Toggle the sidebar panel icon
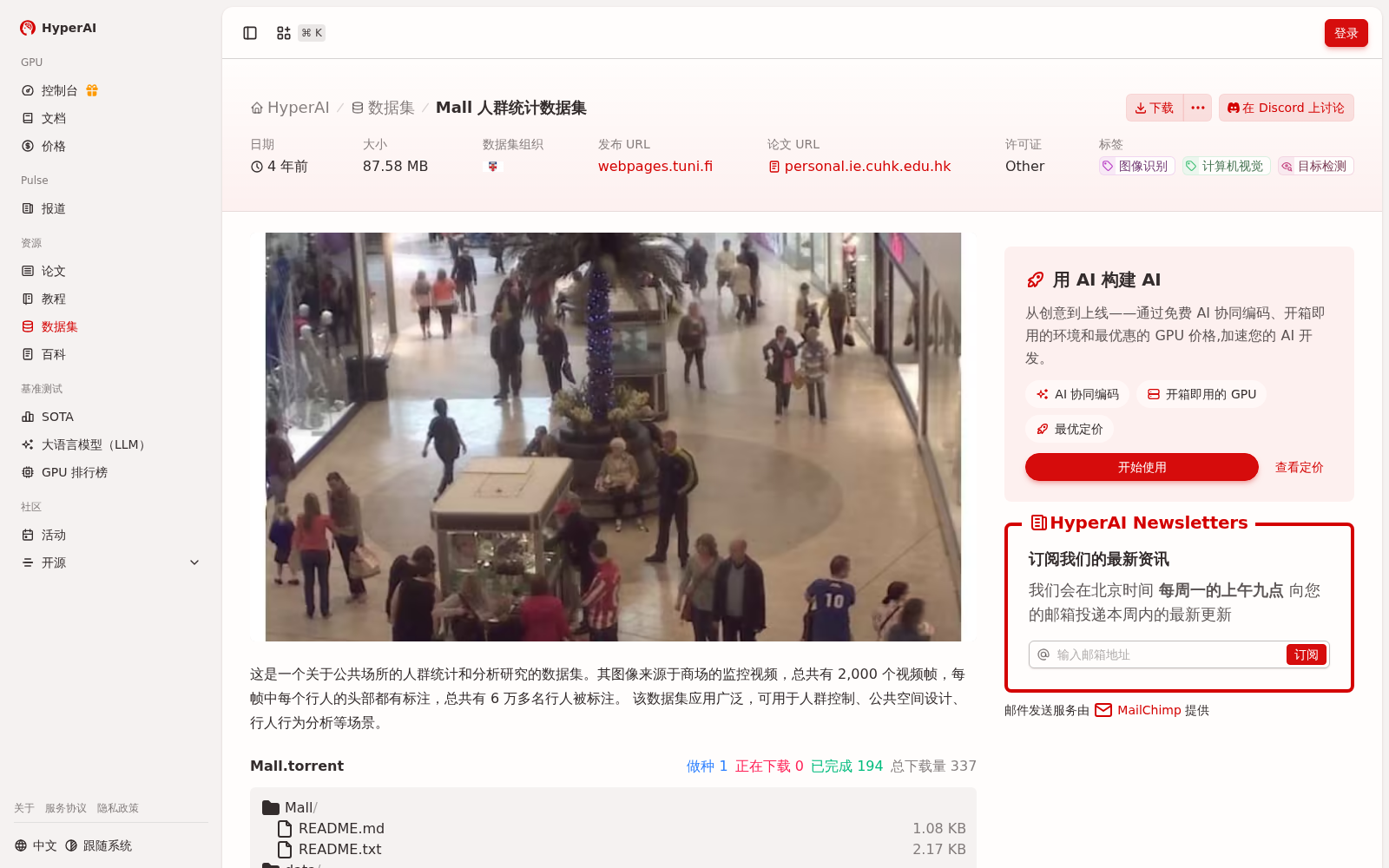The image size is (1389, 868). (250, 33)
